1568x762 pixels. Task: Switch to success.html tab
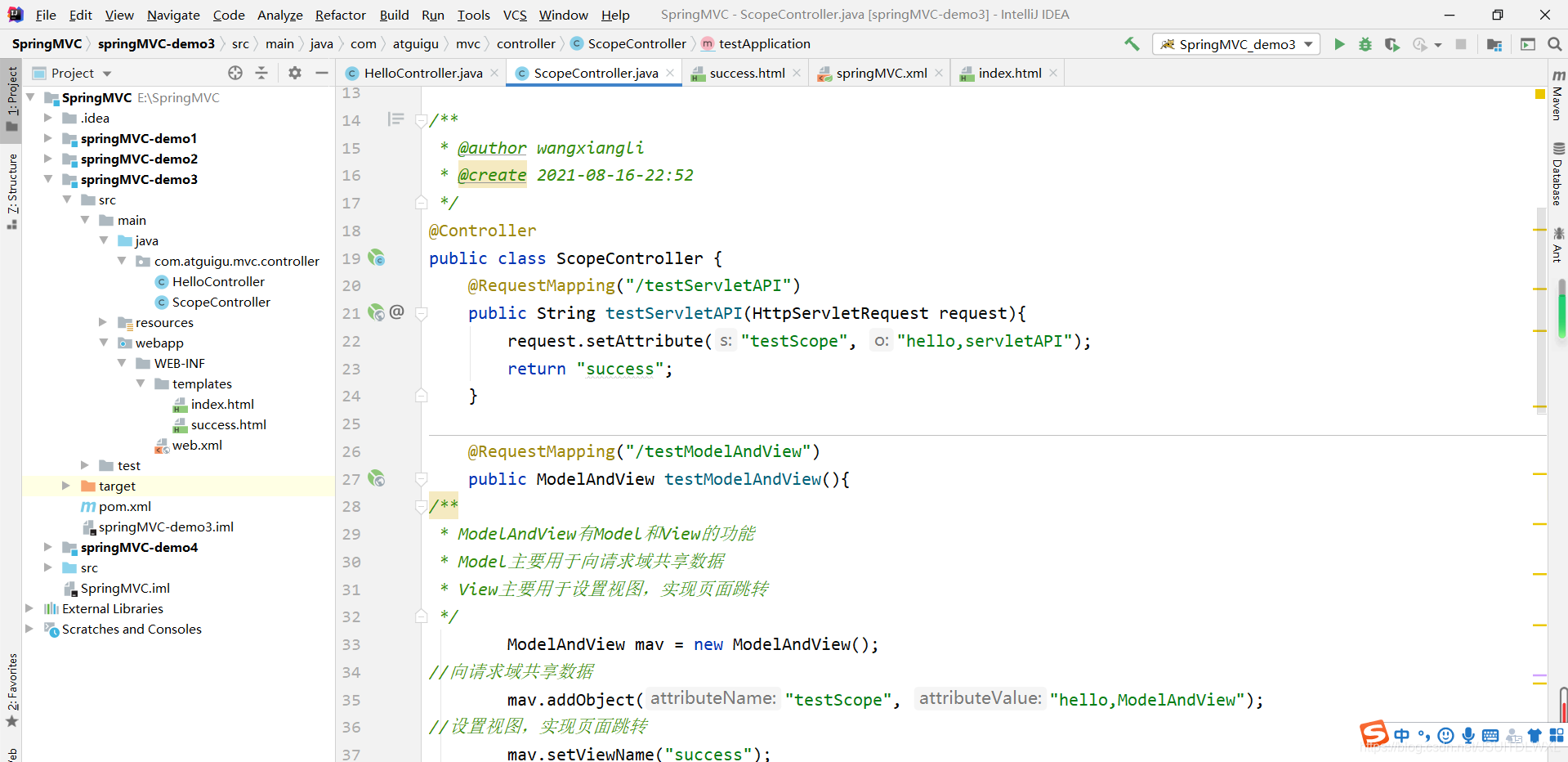pos(747,74)
